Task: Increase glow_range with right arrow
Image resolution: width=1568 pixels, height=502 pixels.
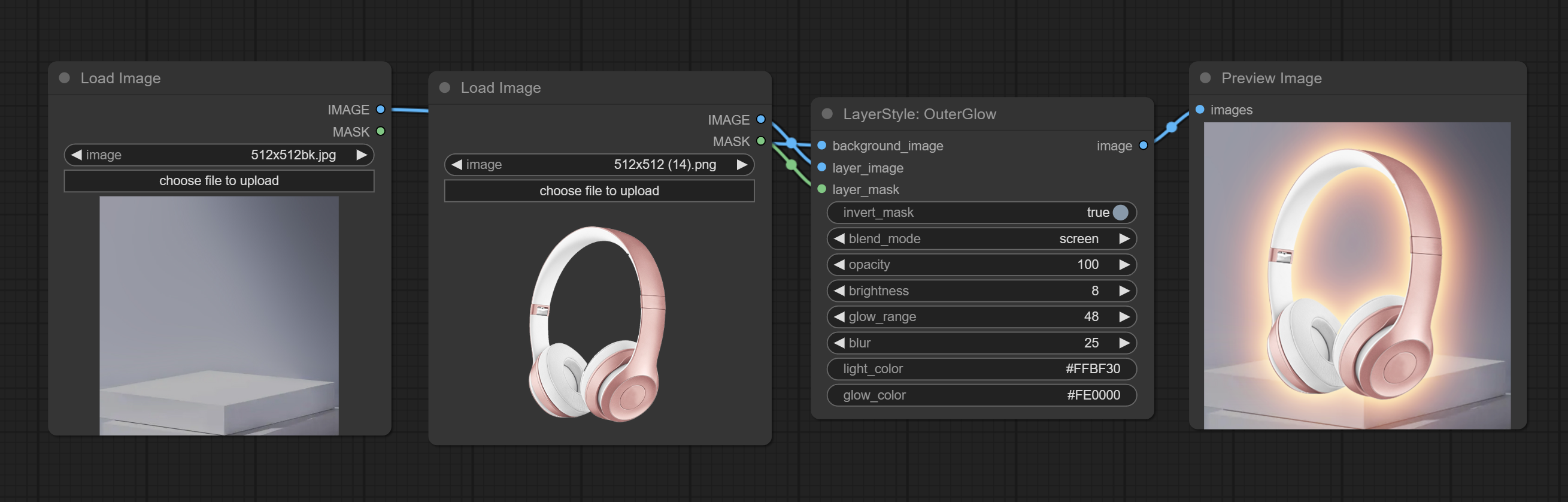Action: click(x=1124, y=317)
